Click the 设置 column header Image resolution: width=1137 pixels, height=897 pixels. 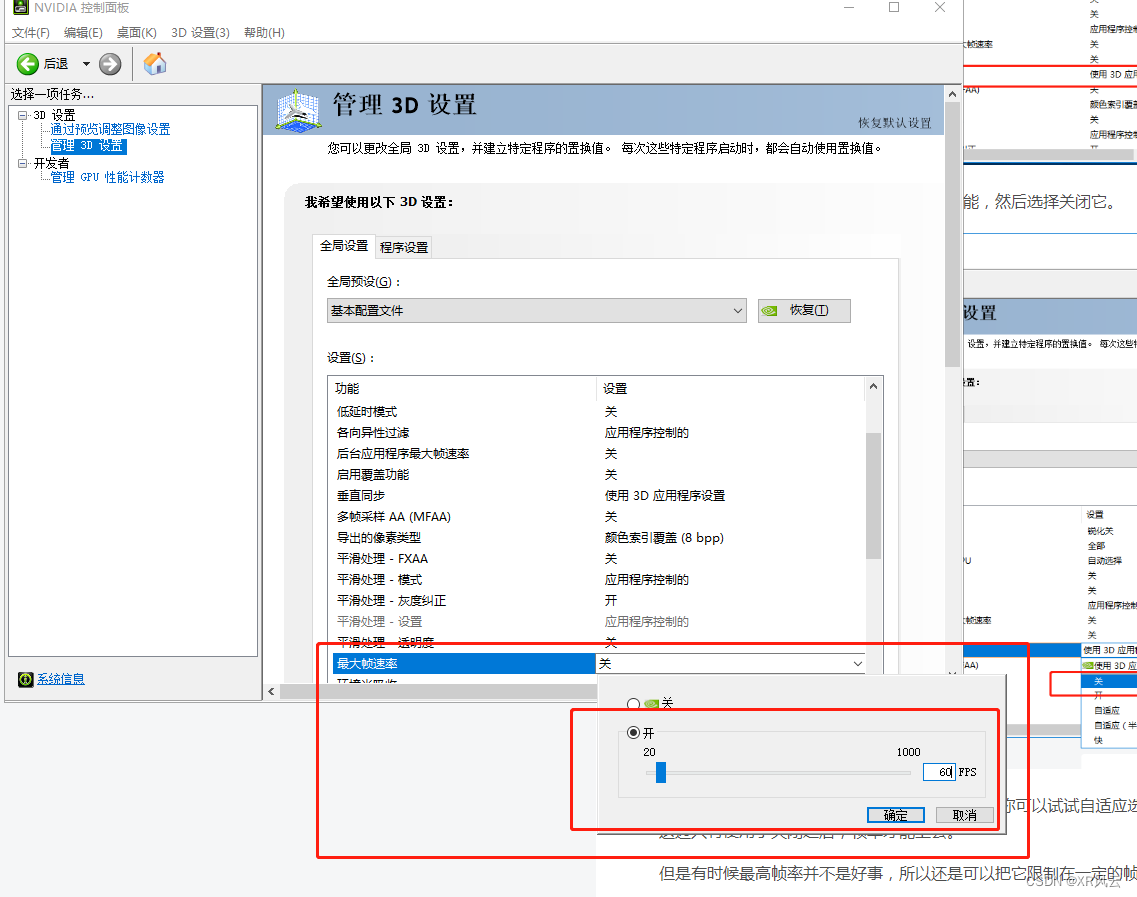pos(731,389)
